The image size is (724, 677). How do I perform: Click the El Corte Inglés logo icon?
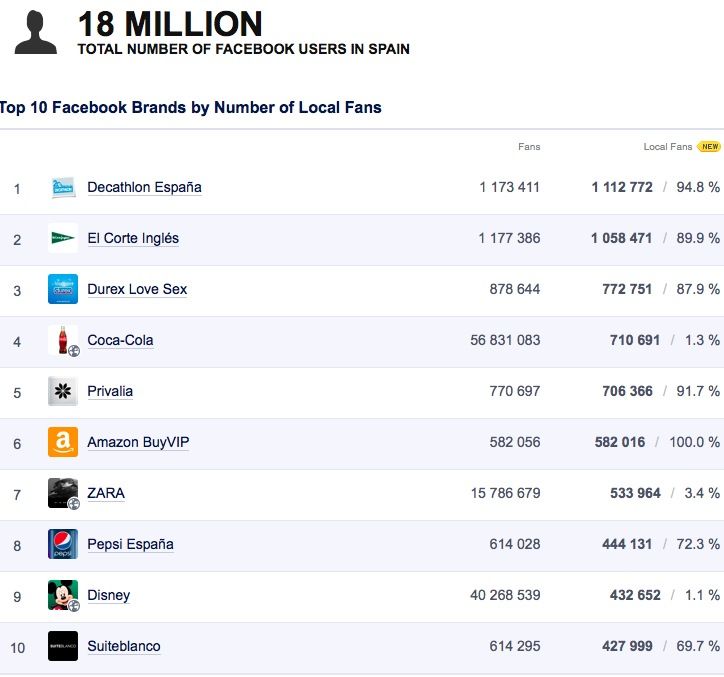[63, 238]
